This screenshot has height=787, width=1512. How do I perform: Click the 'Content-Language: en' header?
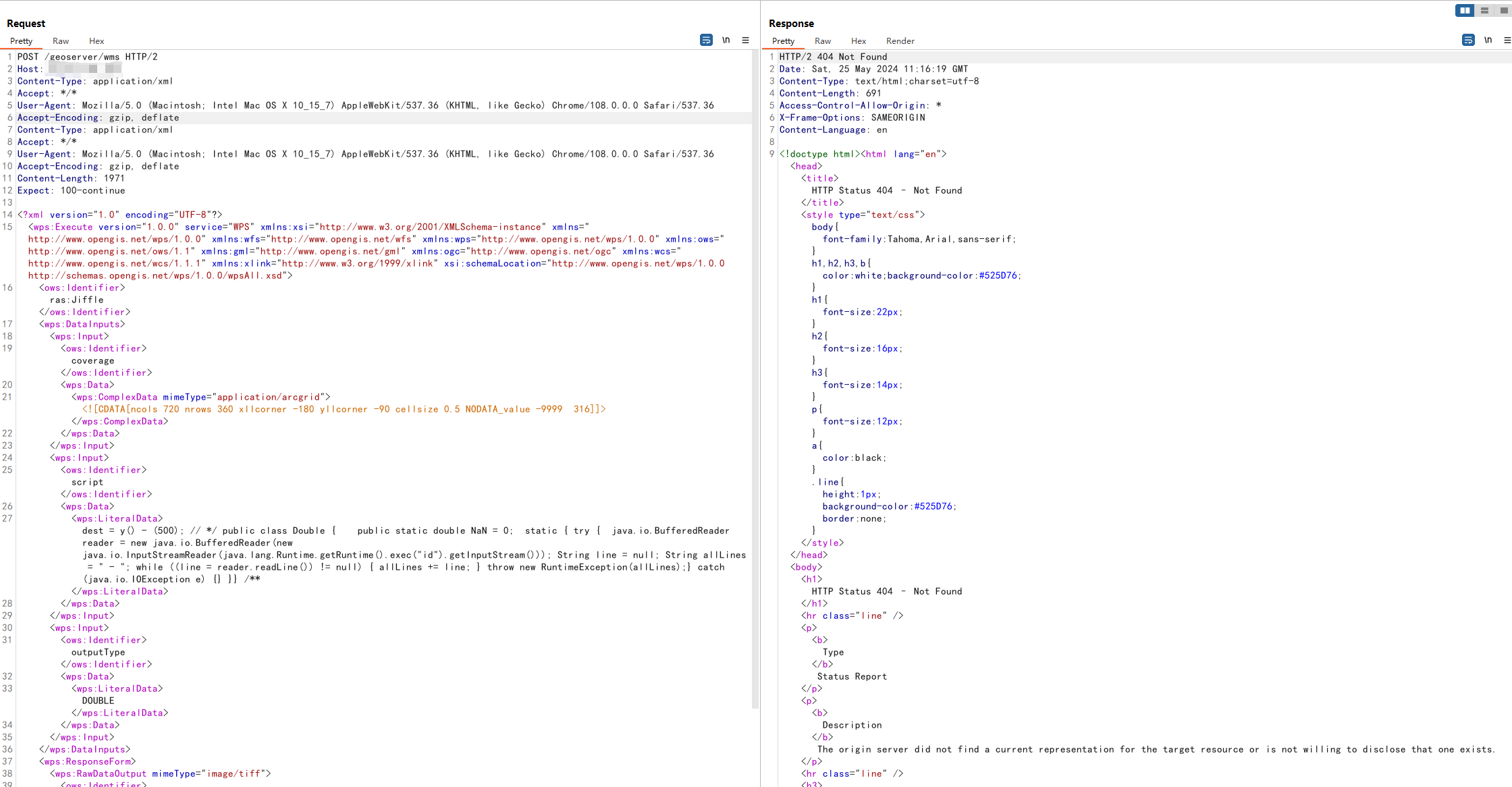(x=834, y=130)
